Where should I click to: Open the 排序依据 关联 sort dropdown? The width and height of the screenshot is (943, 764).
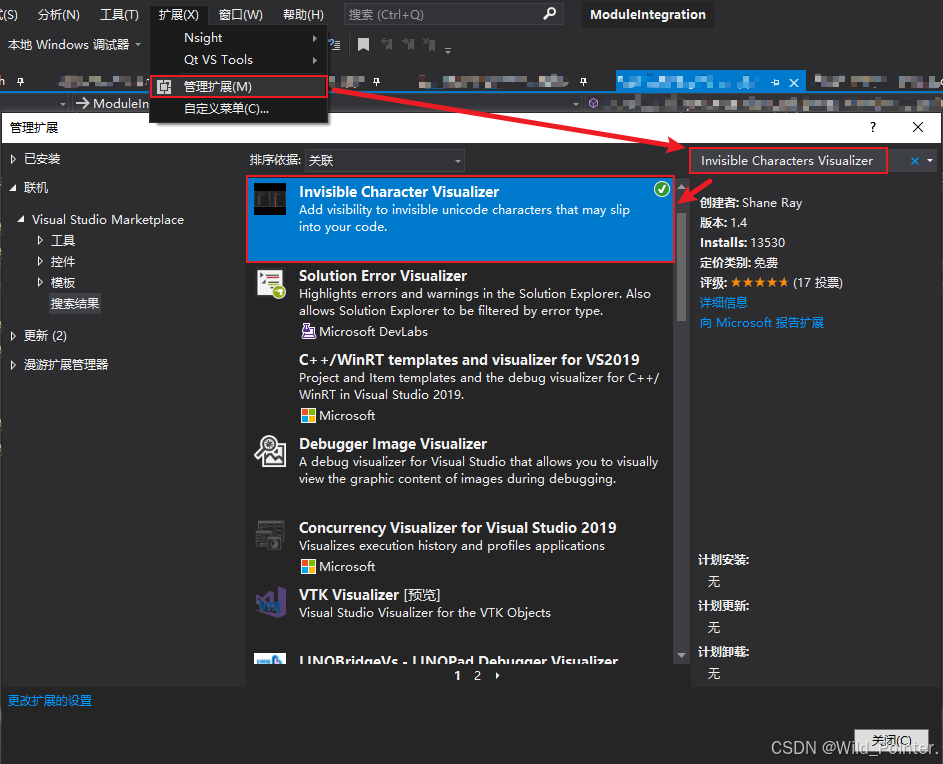click(385, 160)
